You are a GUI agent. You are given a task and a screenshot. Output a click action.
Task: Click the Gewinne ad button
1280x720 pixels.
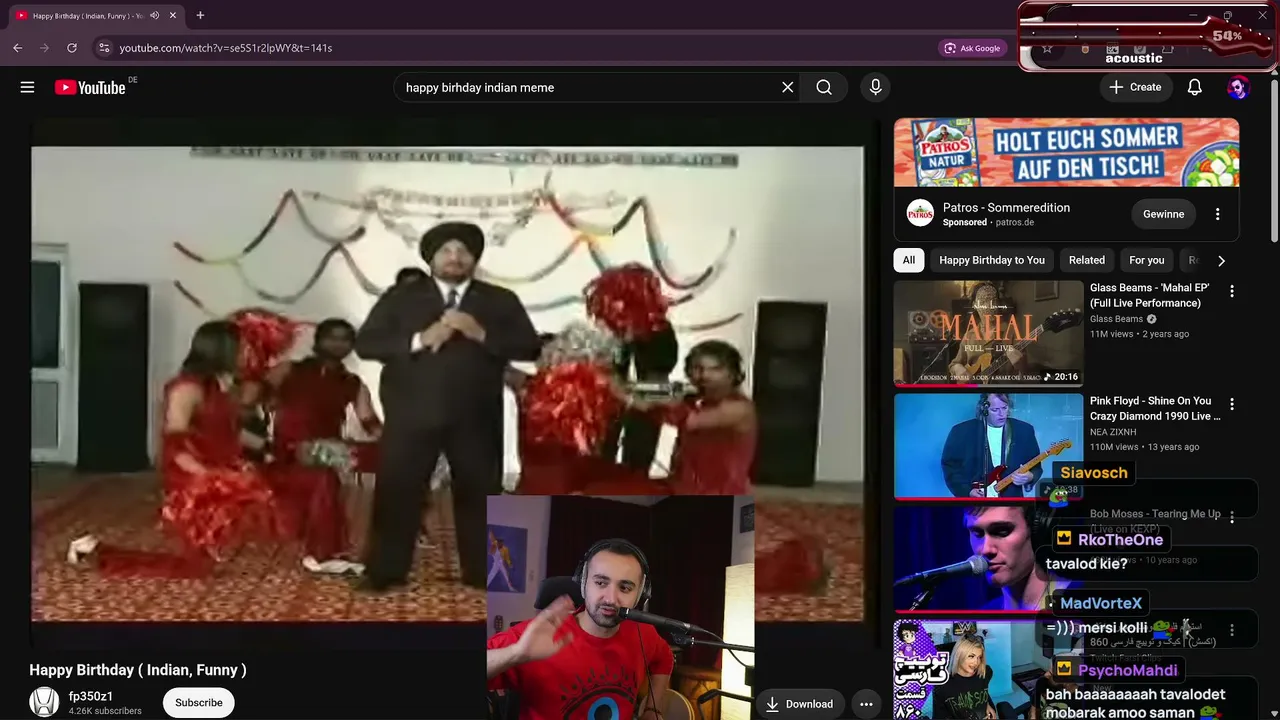point(1163,214)
